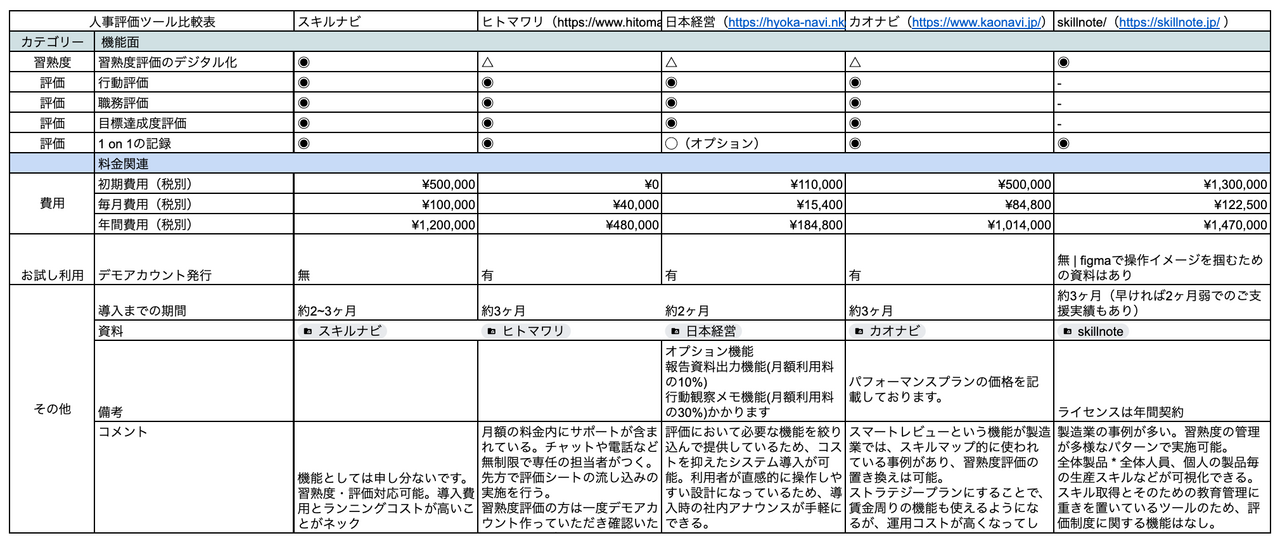
Task: Click the 初期費用（税別） label
Action: click(195, 185)
